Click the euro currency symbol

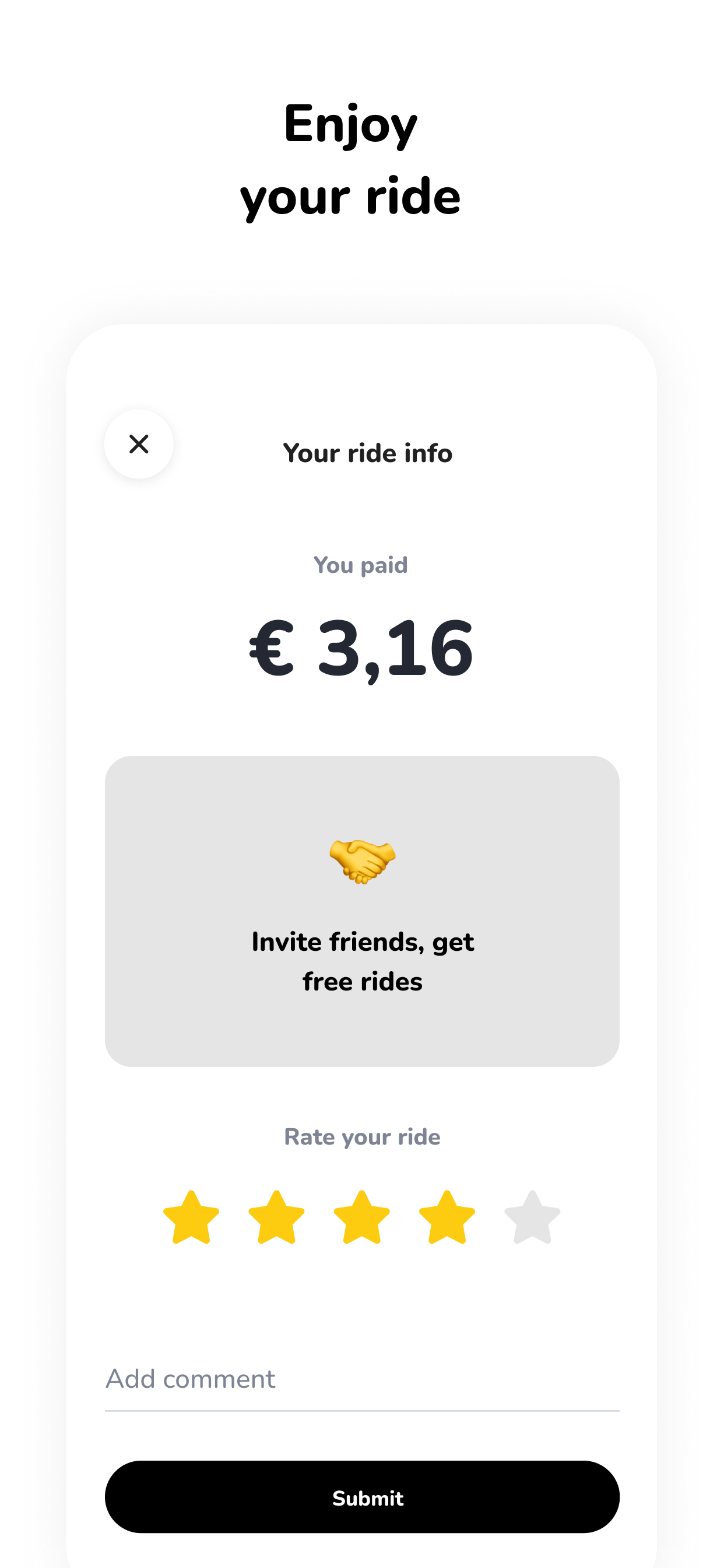272,647
